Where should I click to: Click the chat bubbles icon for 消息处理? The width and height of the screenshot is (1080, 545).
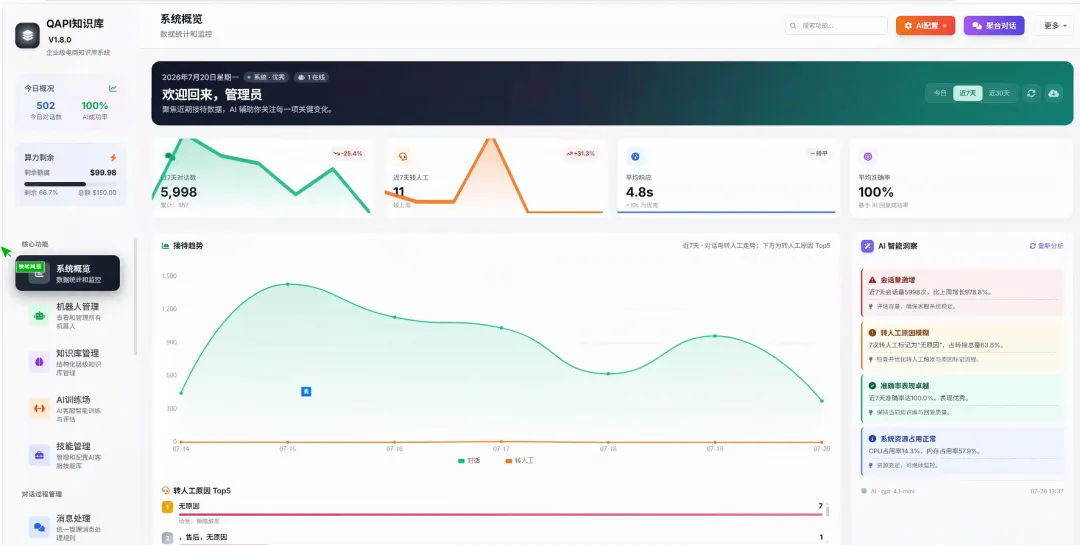point(39,526)
